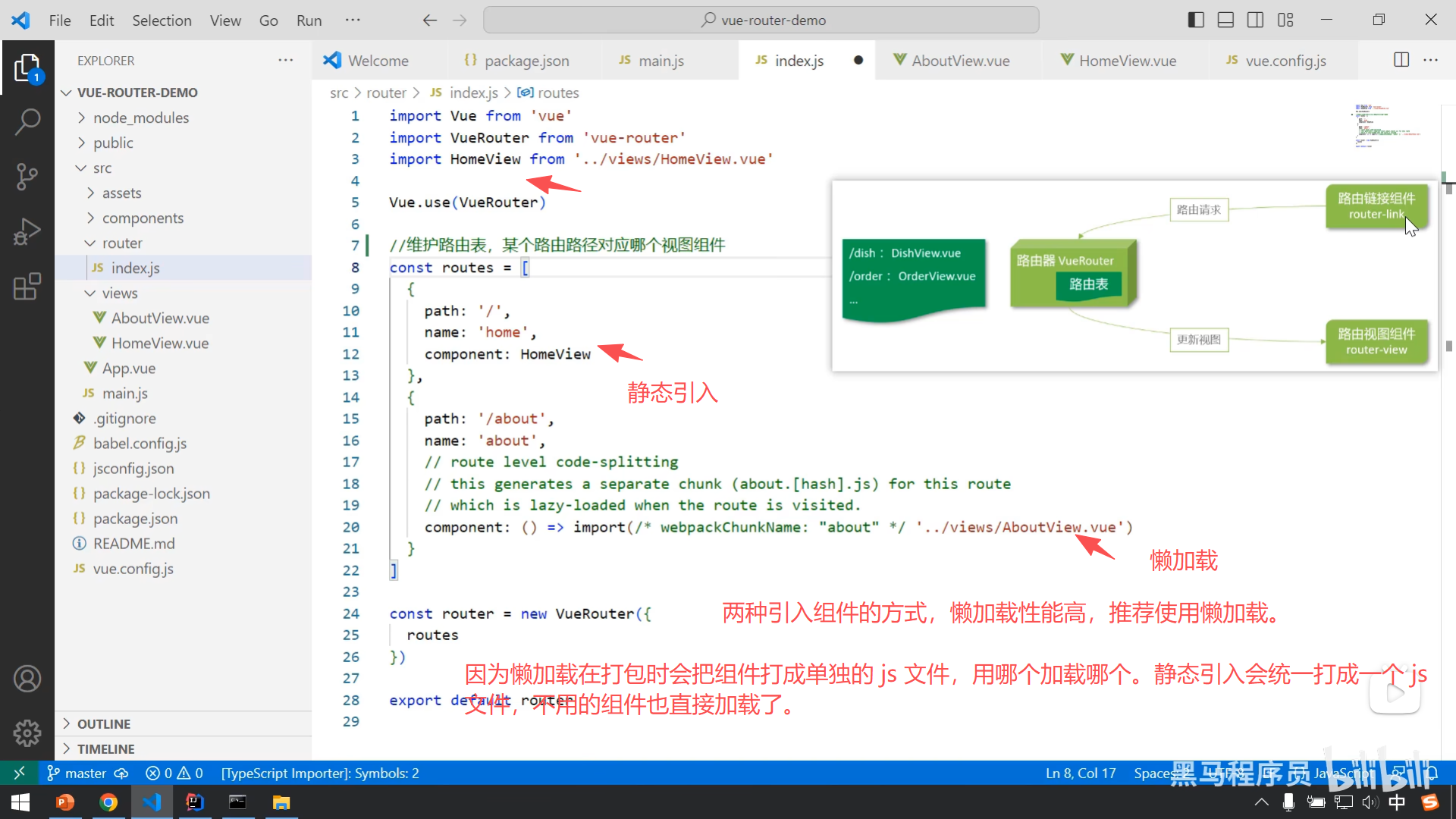Open the Search view in activity bar
The width and height of the screenshot is (1456, 819).
tap(27, 121)
